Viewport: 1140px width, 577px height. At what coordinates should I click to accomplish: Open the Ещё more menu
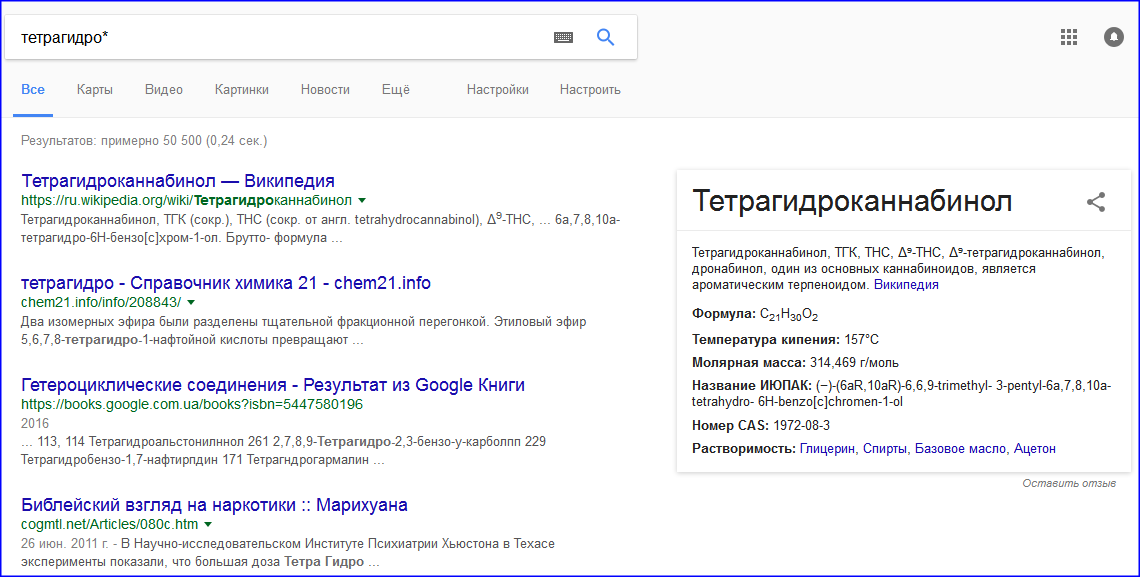point(395,90)
